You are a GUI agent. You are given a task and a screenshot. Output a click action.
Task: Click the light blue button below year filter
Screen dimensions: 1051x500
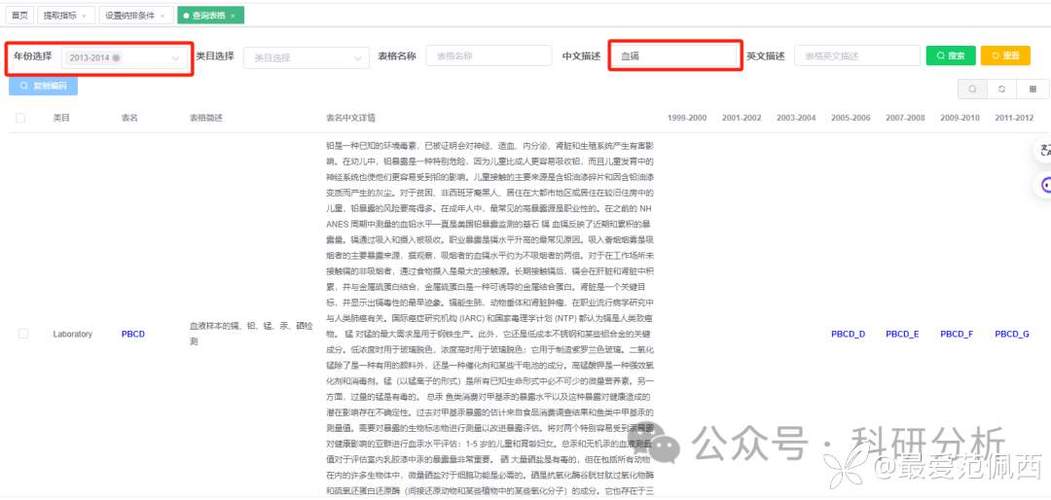(43, 86)
